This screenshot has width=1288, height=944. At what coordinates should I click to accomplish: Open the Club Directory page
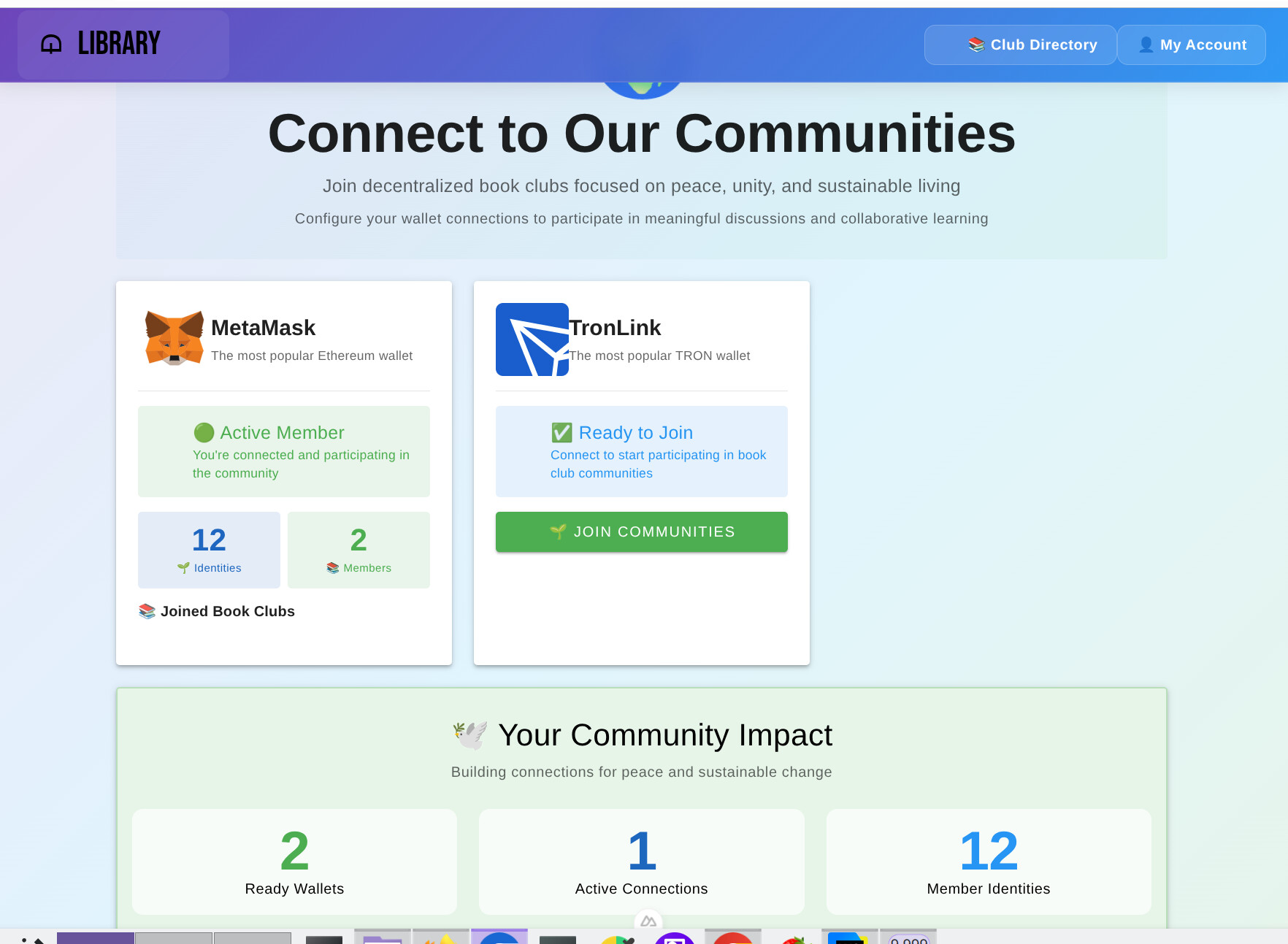click(1020, 45)
